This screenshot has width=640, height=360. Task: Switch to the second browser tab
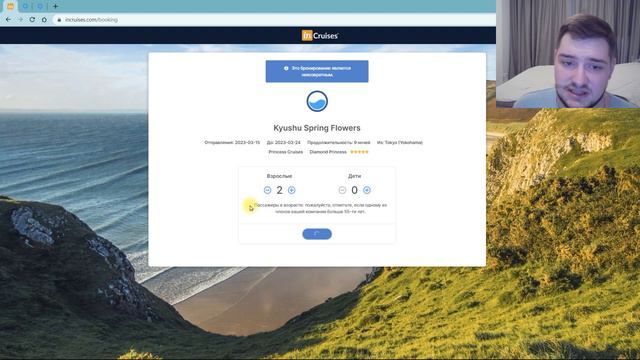[25, 6]
